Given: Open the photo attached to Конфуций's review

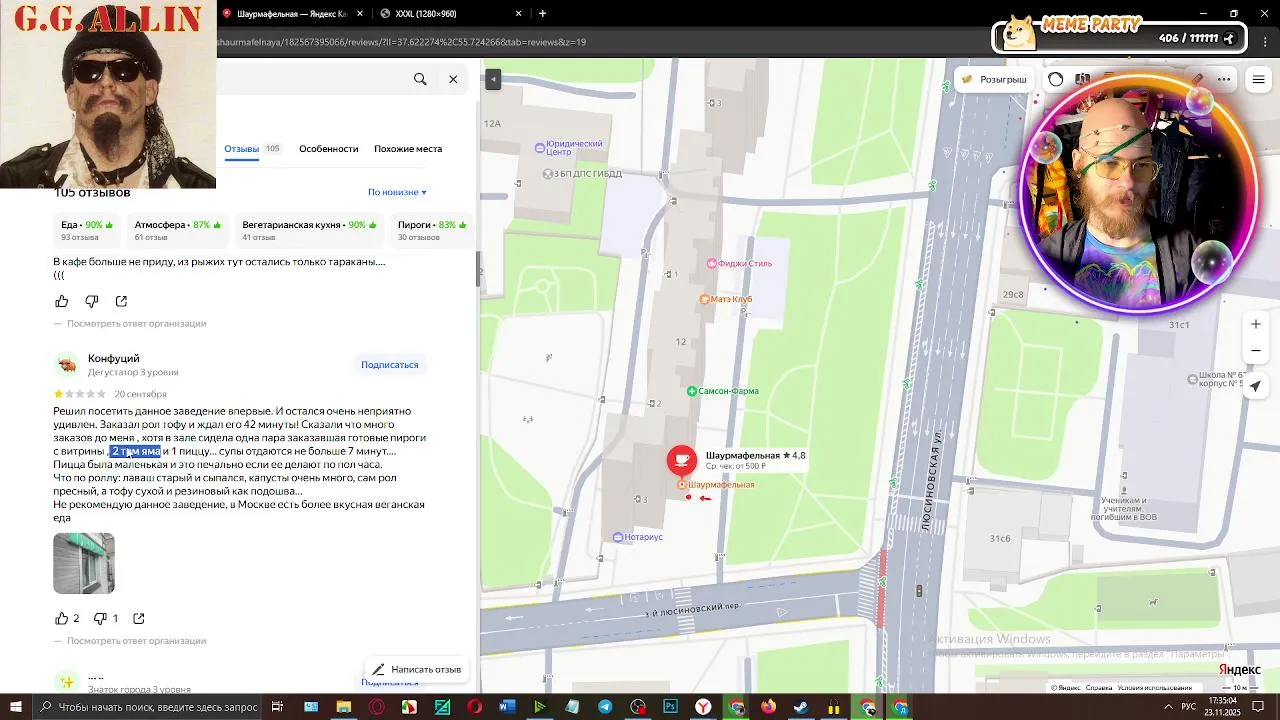Looking at the screenshot, I should [84, 563].
